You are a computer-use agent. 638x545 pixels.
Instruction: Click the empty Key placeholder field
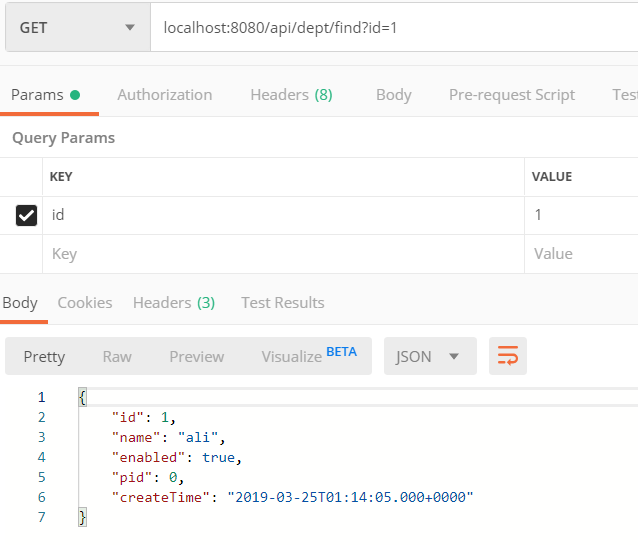point(285,254)
